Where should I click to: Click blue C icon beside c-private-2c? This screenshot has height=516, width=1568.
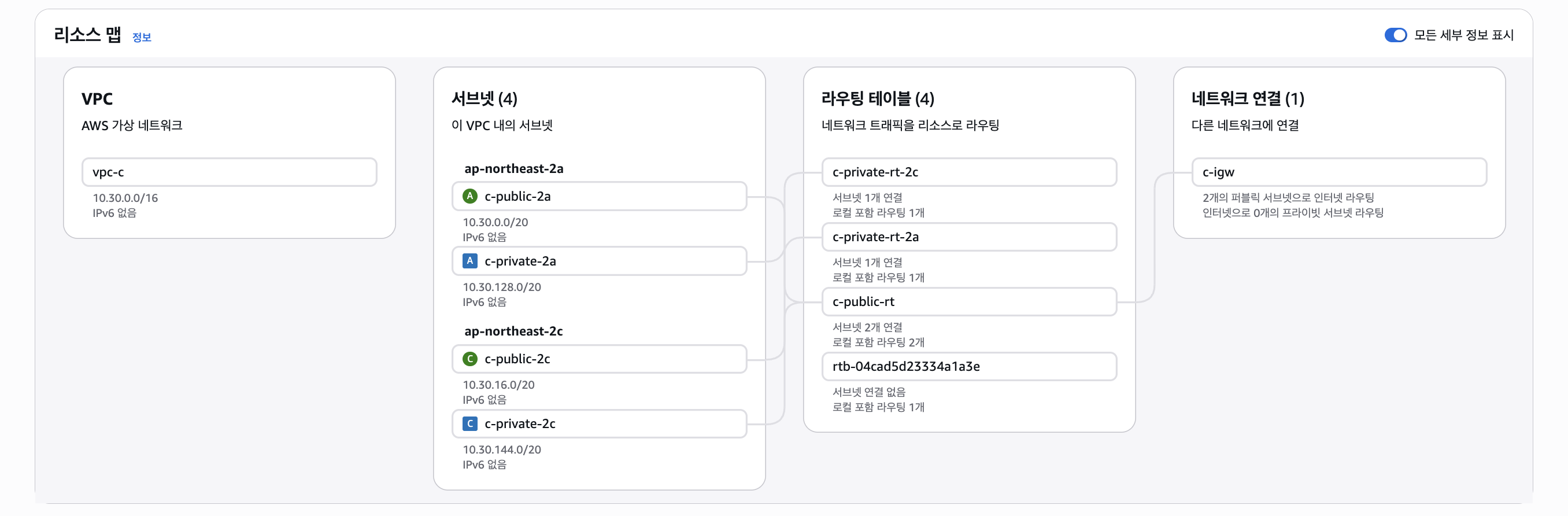[x=469, y=423]
